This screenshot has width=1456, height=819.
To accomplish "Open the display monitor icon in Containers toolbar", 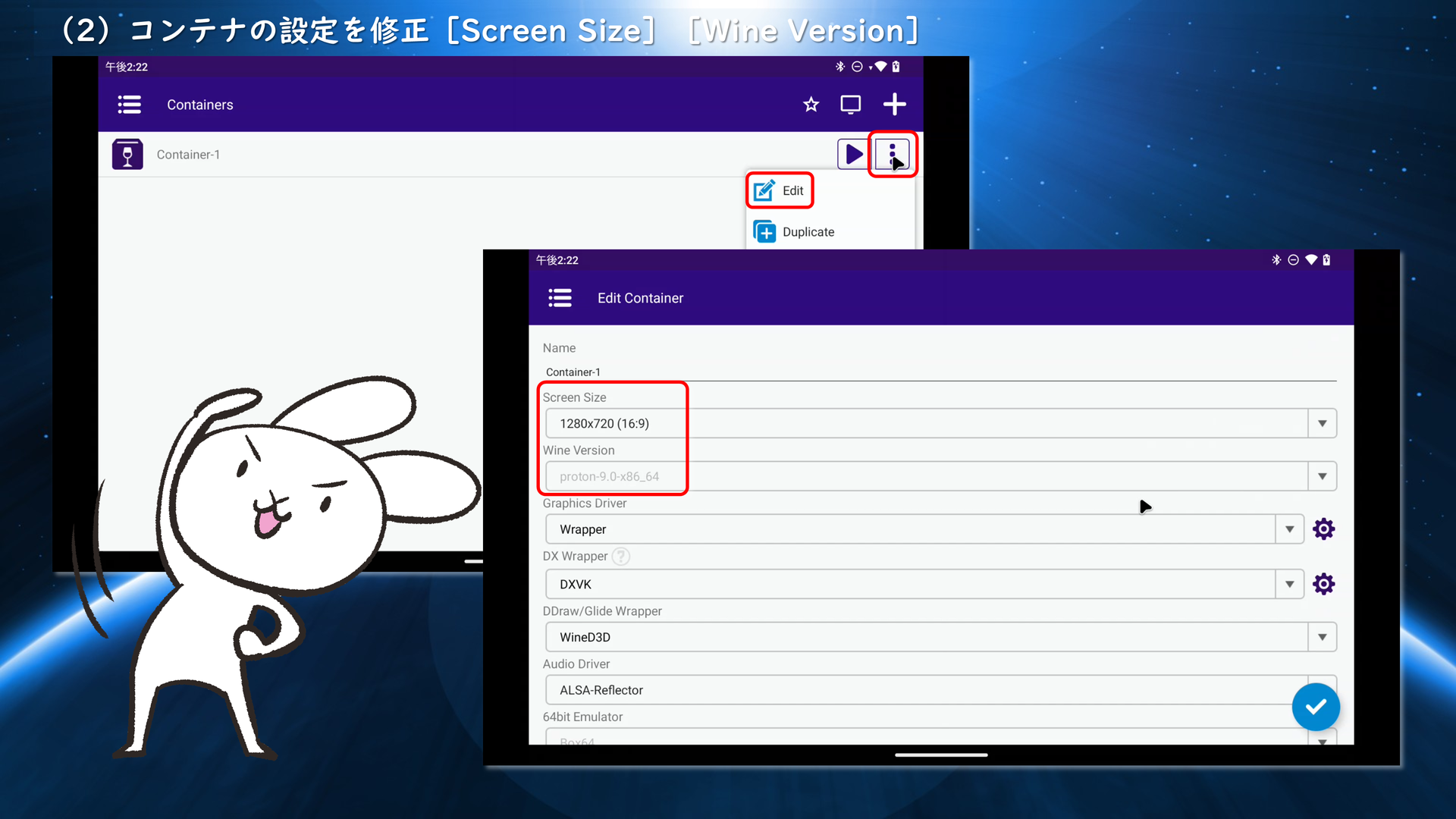I will 851,105.
